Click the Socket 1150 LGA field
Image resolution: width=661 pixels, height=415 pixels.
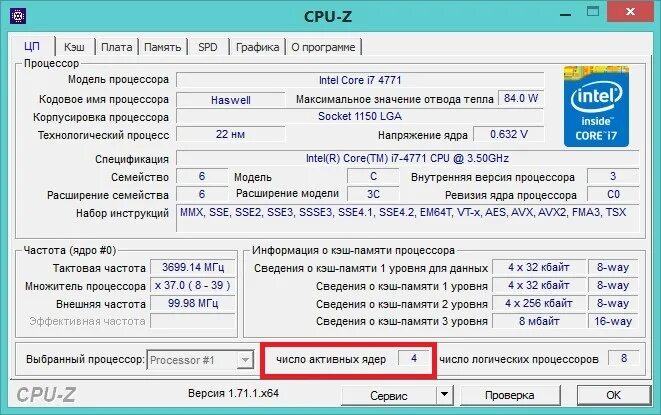coord(360,116)
